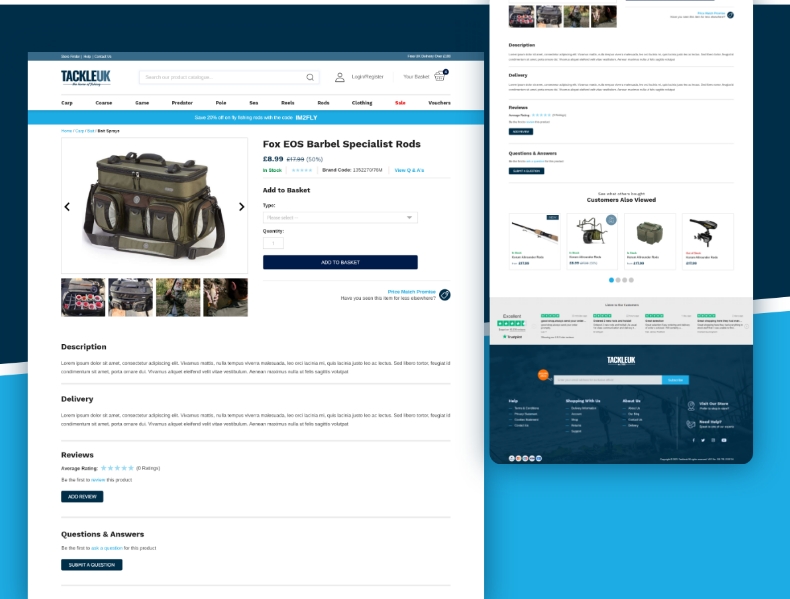Open the Coarse category menu

click(x=104, y=103)
